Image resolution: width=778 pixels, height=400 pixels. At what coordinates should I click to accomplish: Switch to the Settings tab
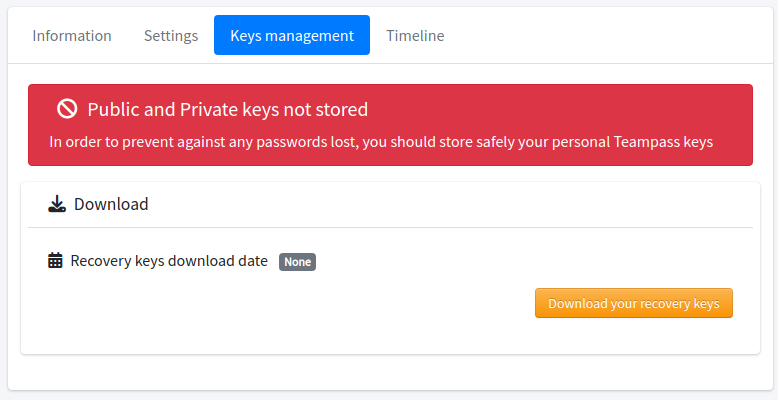(x=171, y=36)
